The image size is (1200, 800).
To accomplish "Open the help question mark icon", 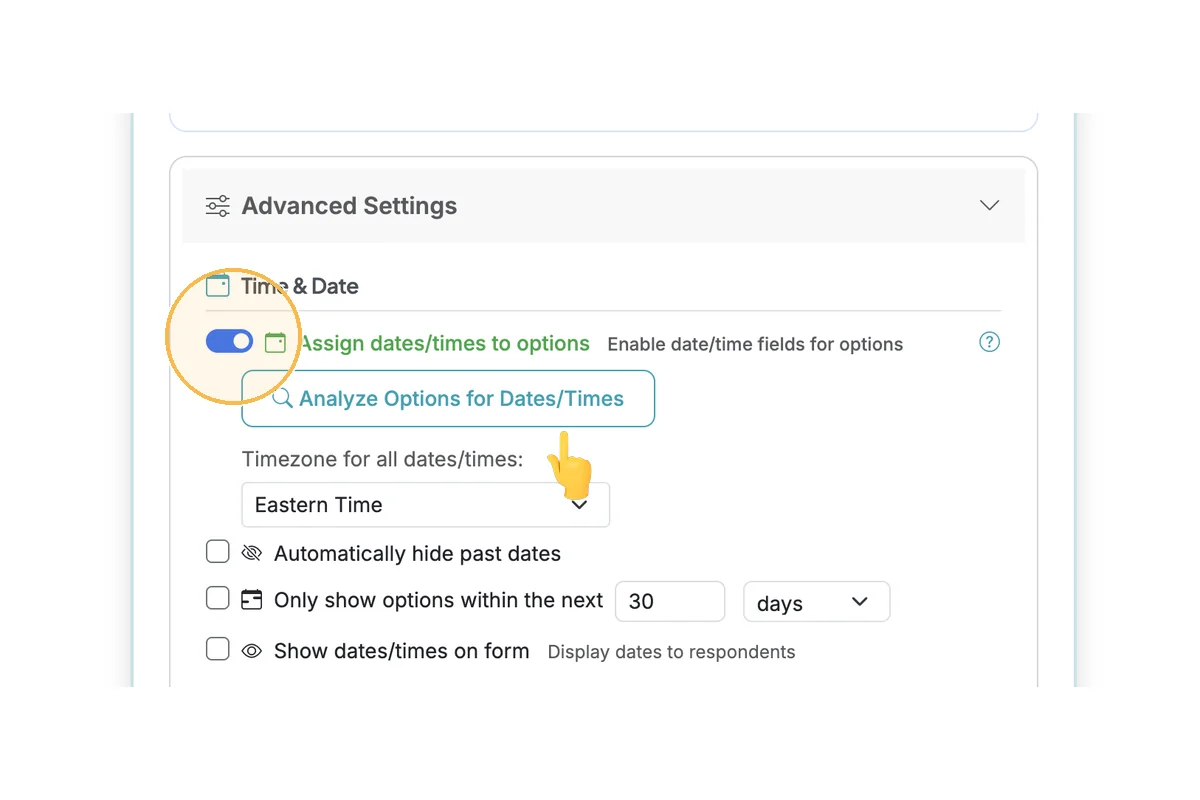I will click(x=989, y=342).
